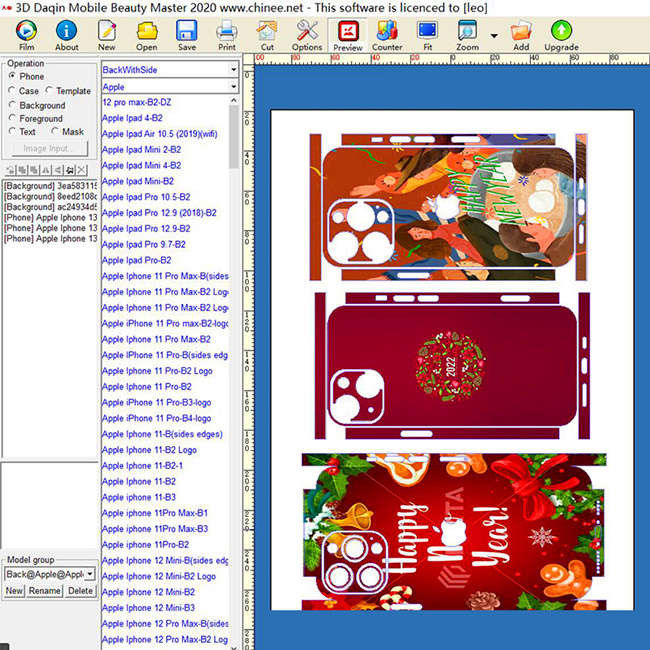Viewport: 650px width, 650px height.
Task: Click the Film toolbar icon
Action: pyautogui.click(x=26, y=34)
